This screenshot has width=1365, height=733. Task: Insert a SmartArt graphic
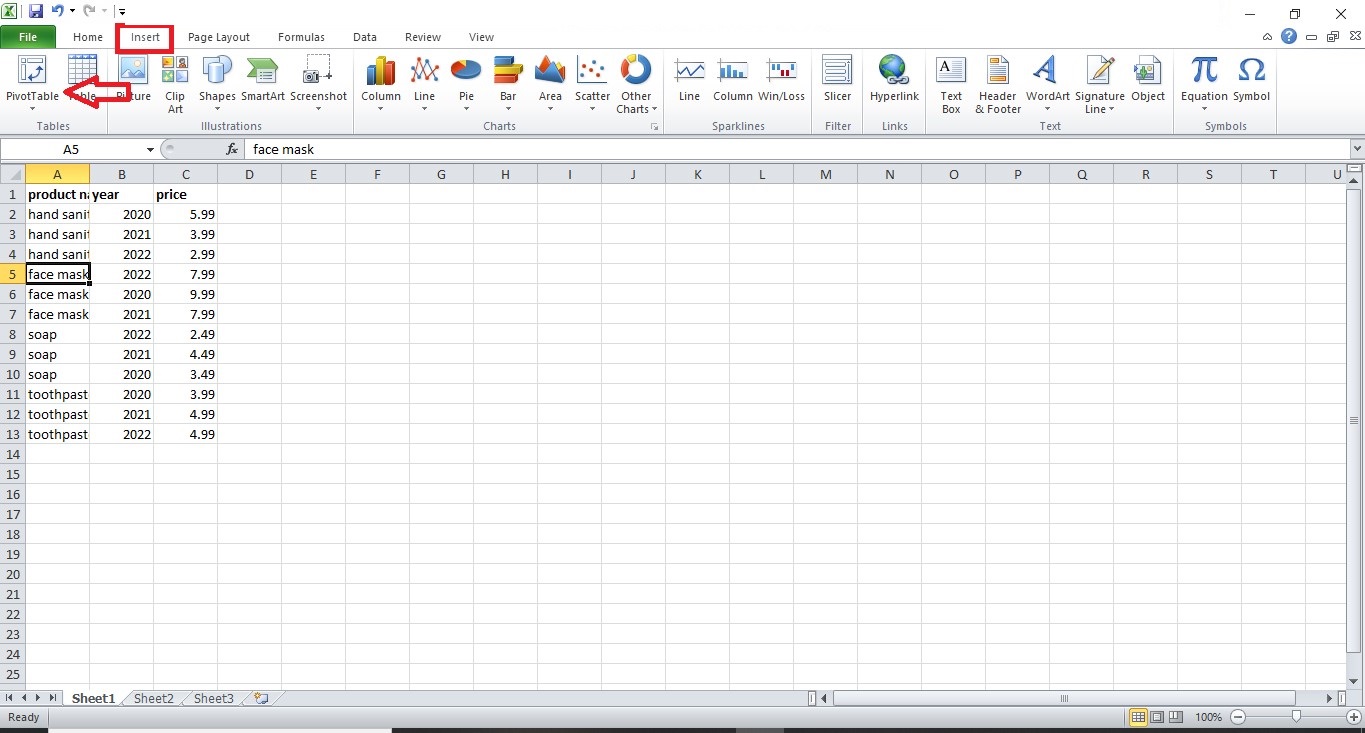coord(262,80)
